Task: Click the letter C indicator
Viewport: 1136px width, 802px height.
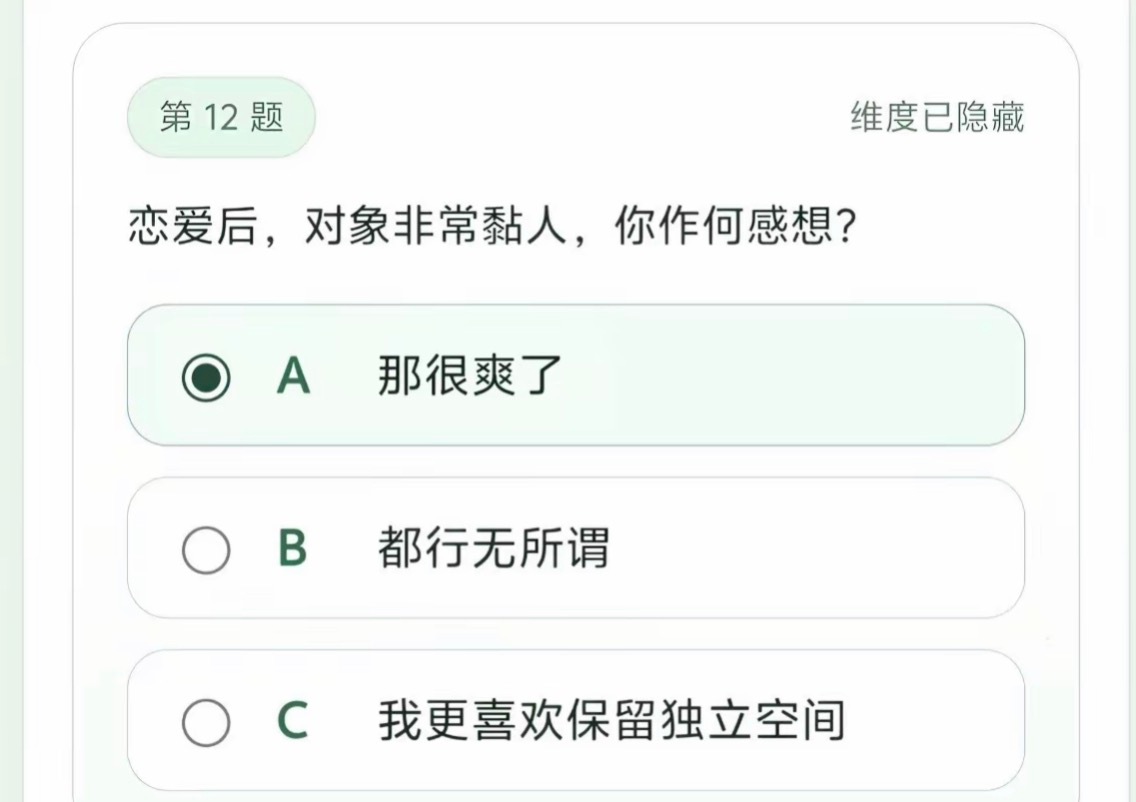Action: click(x=293, y=718)
